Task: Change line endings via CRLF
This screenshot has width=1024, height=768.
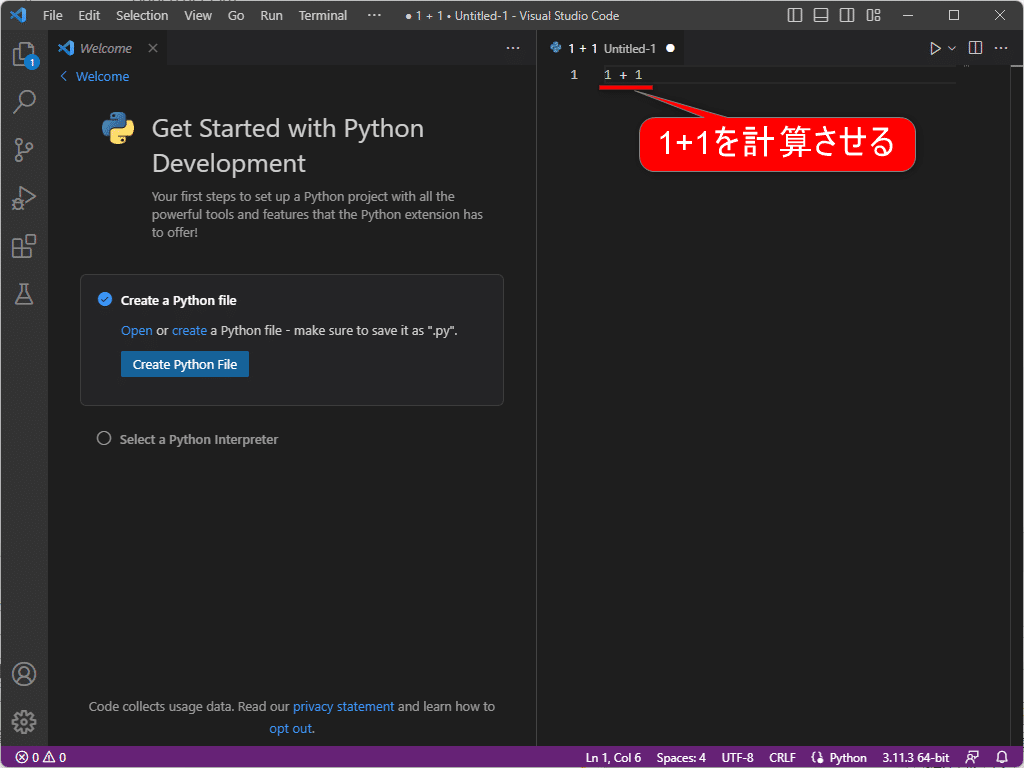Action: click(x=782, y=758)
